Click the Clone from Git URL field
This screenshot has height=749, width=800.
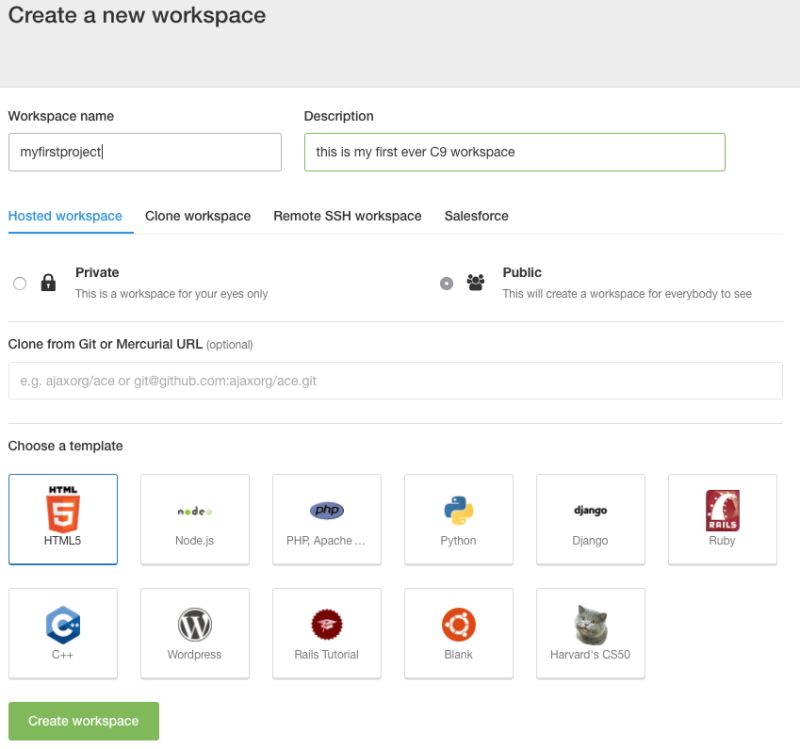pyautogui.click(x=395, y=381)
